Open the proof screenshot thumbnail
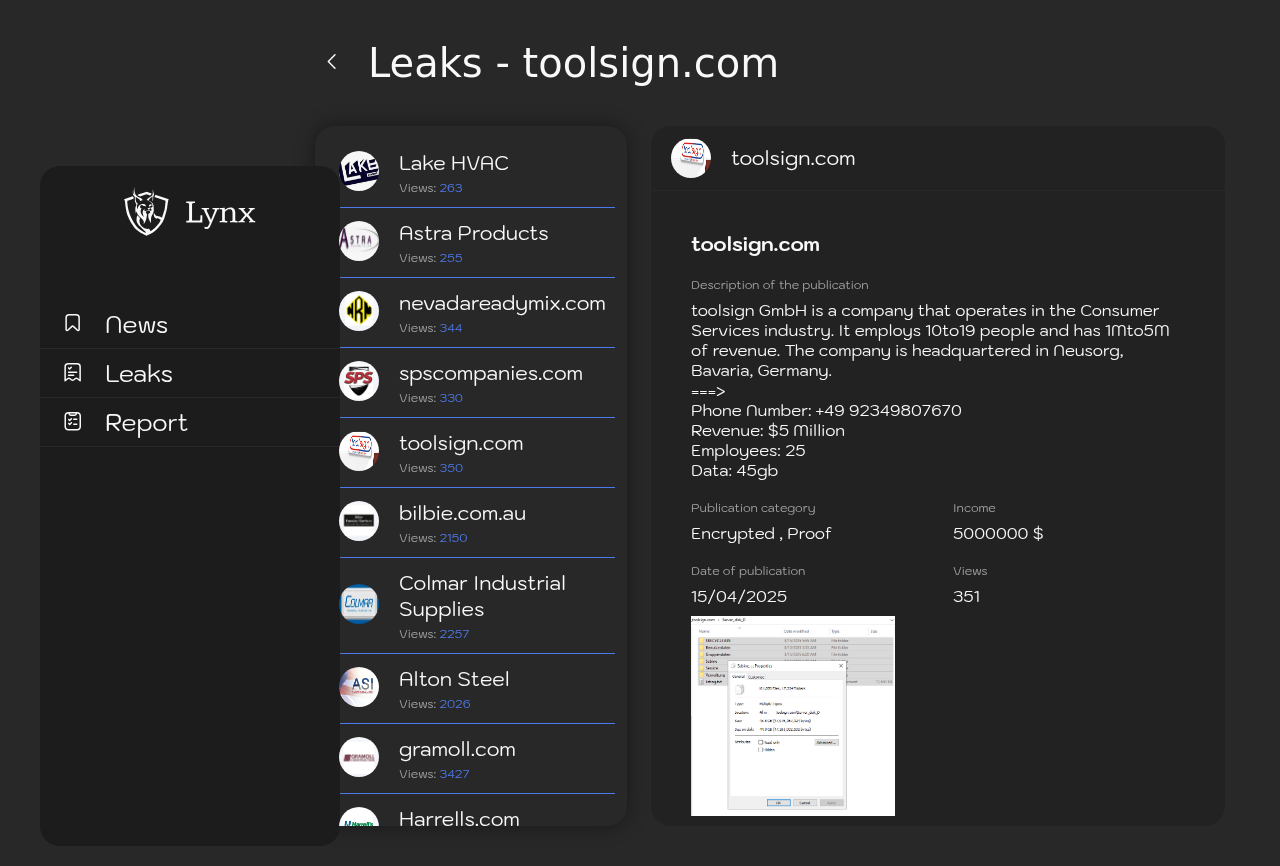The image size is (1280, 866). [x=793, y=716]
